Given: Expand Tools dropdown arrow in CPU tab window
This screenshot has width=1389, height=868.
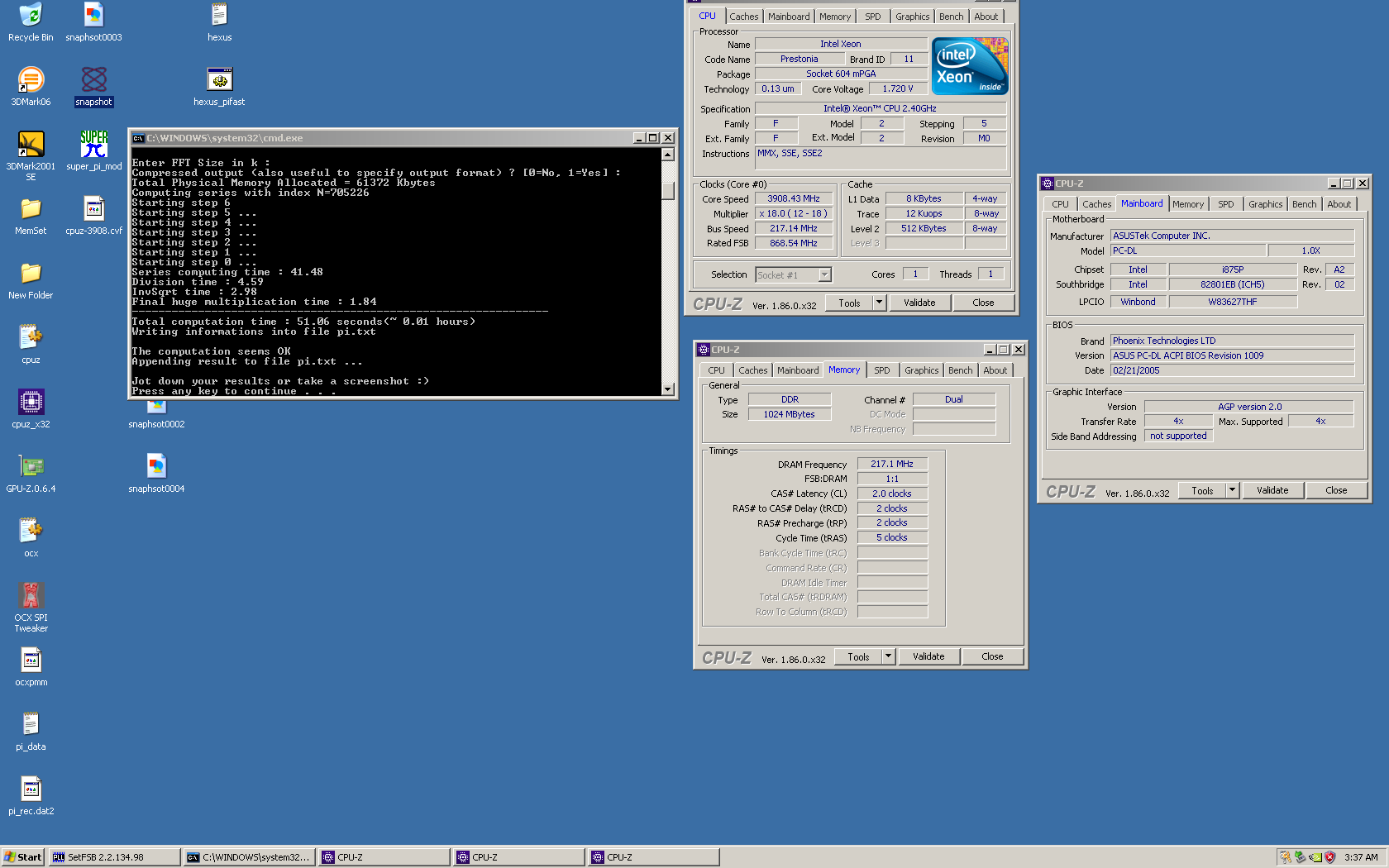Looking at the screenshot, I should pos(880,303).
